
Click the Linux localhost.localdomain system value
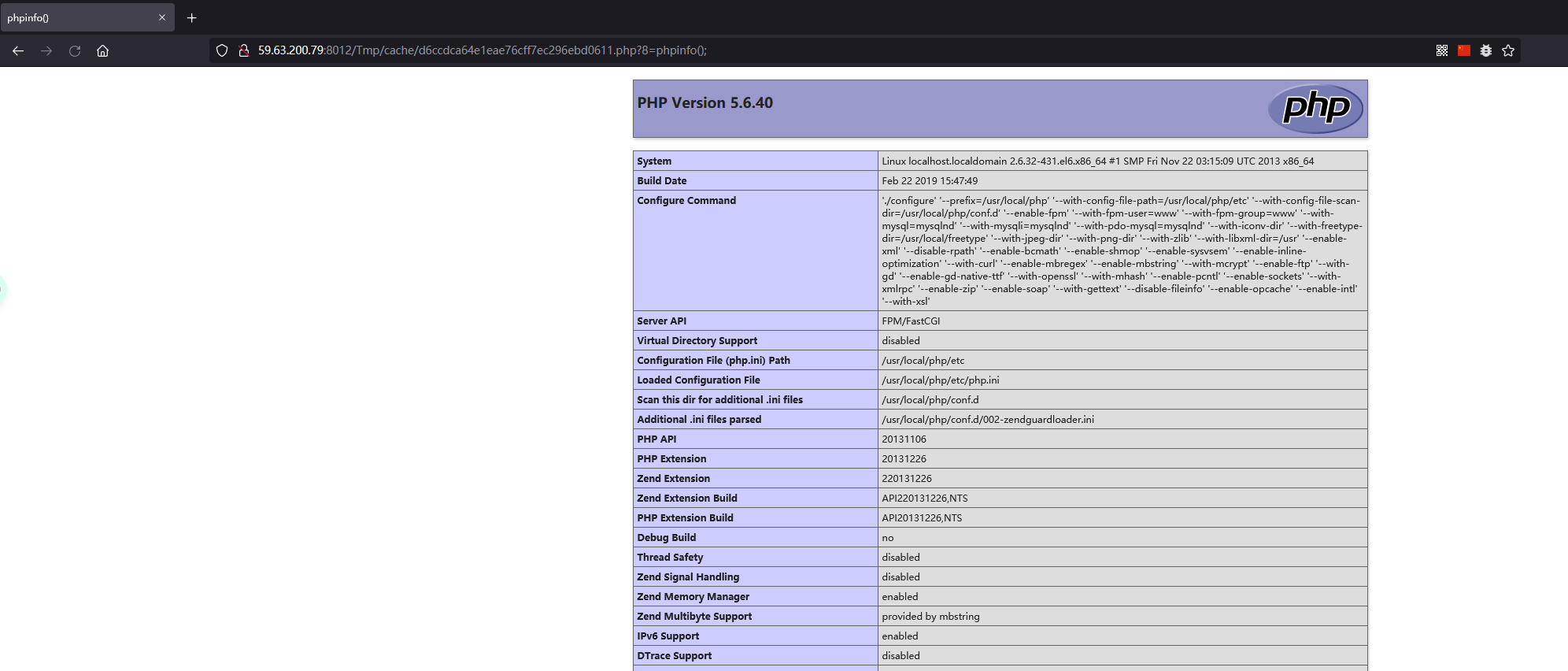1097,161
